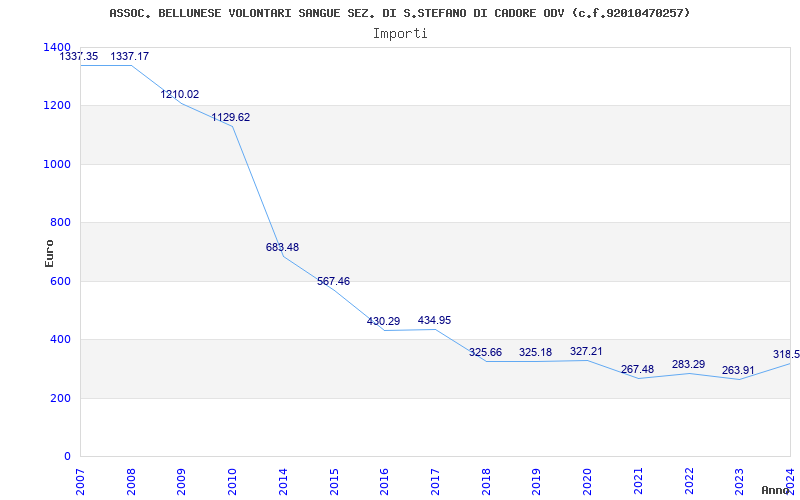This screenshot has height=500, width=800.
Task: Click the 2007 x-axis year label
Action: (x=80, y=481)
